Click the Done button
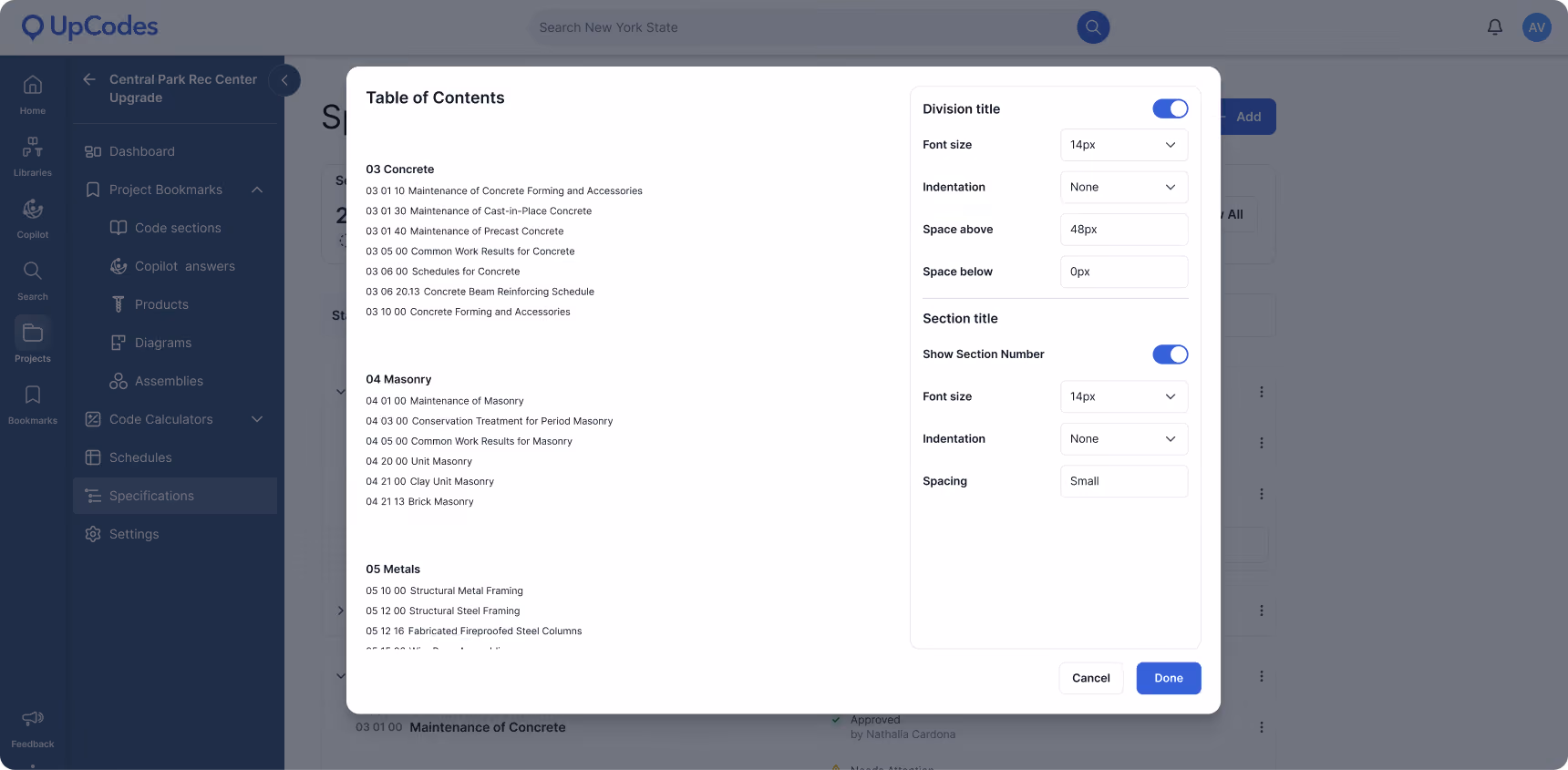 (1169, 678)
